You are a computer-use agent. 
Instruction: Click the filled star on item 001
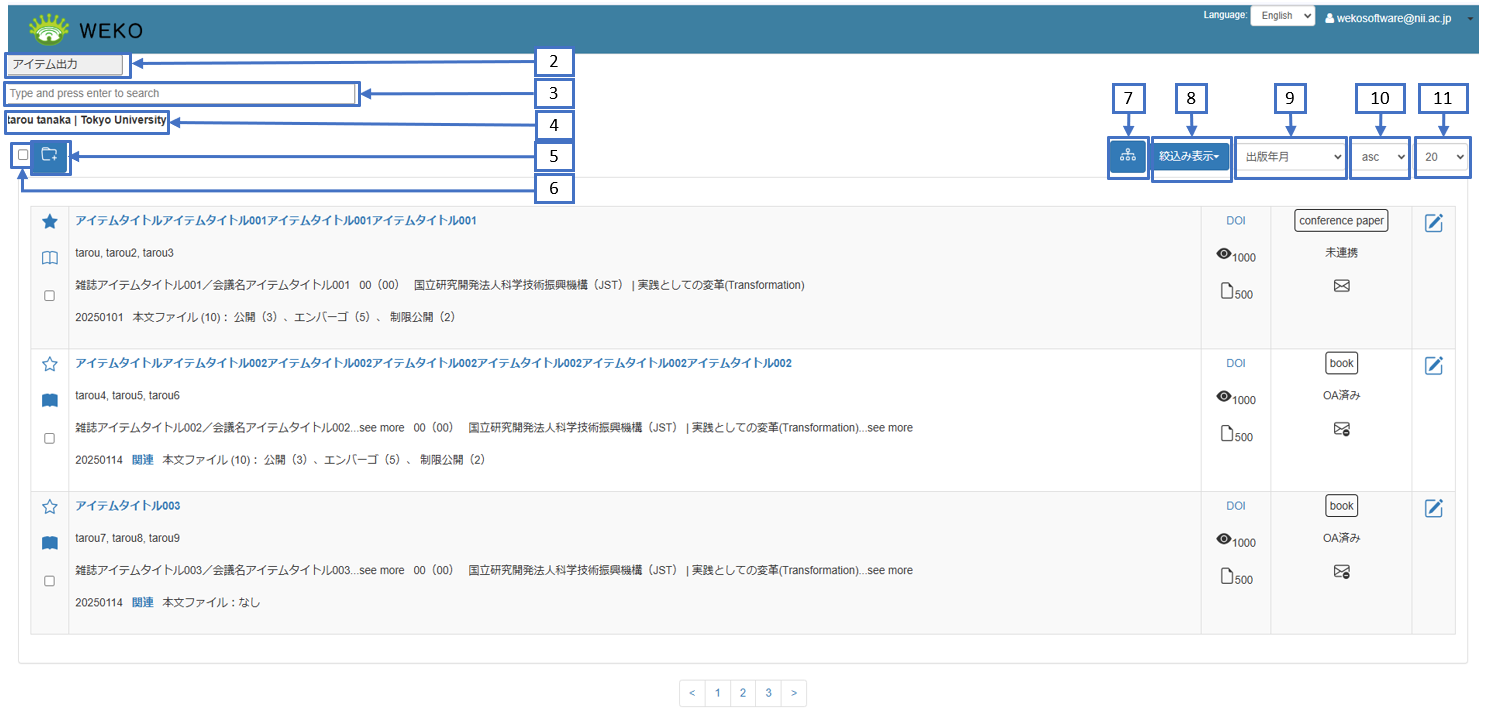pos(50,221)
